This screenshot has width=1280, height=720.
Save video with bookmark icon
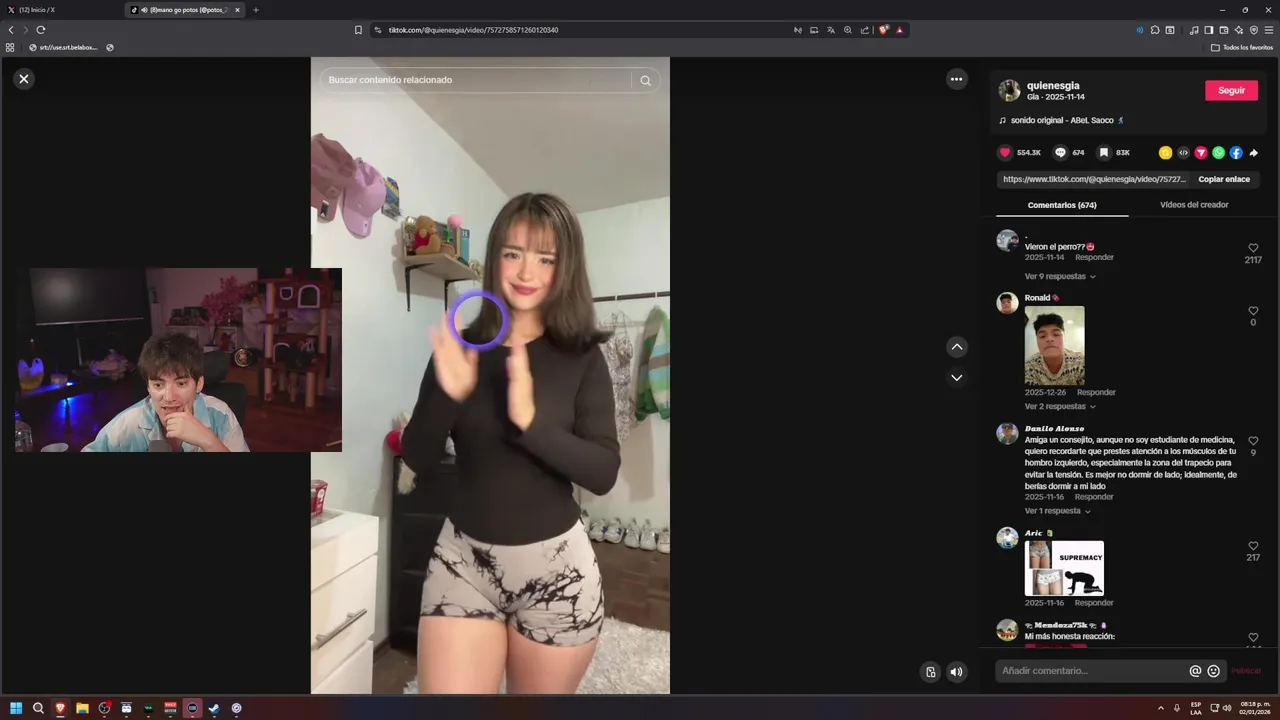tap(1104, 153)
